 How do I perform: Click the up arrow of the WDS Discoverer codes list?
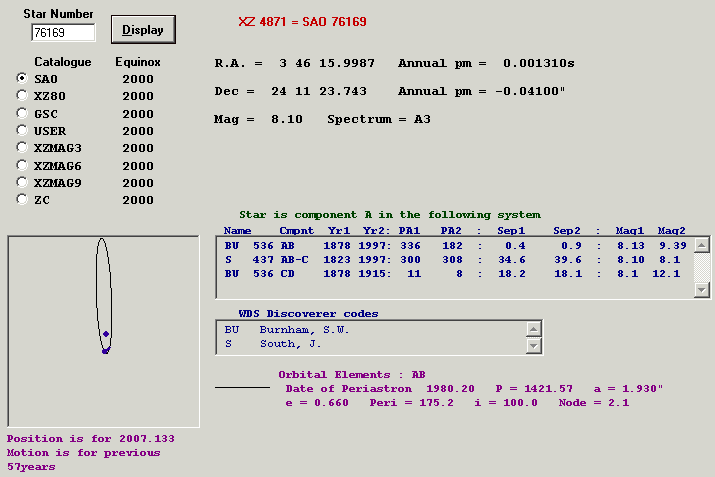pos(534,329)
